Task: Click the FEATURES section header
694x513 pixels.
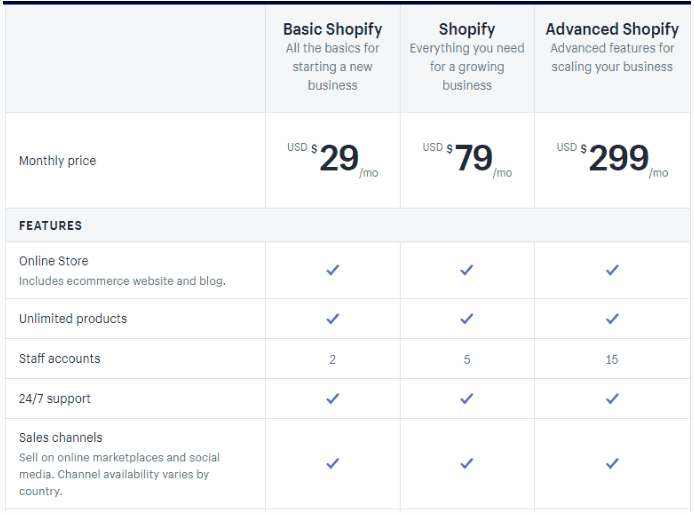Action: pyautogui.click(x=51, y=226)
